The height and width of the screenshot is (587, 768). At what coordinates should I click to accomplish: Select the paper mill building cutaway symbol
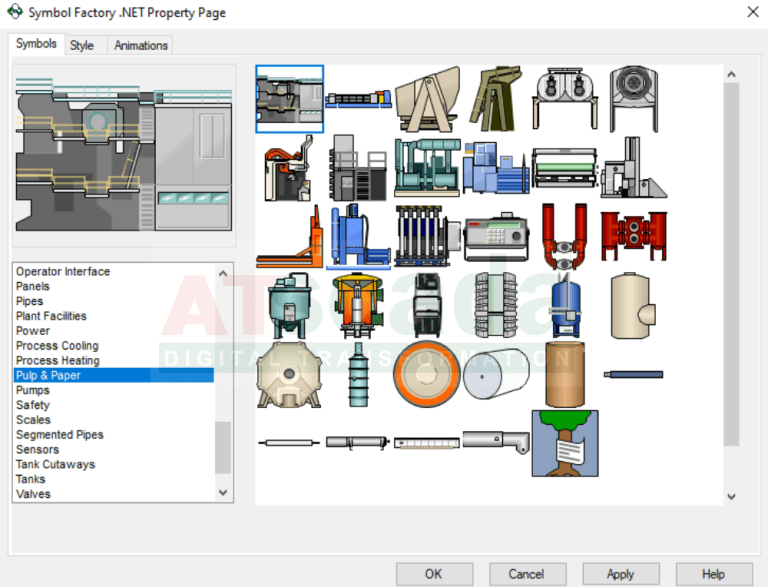289,99
